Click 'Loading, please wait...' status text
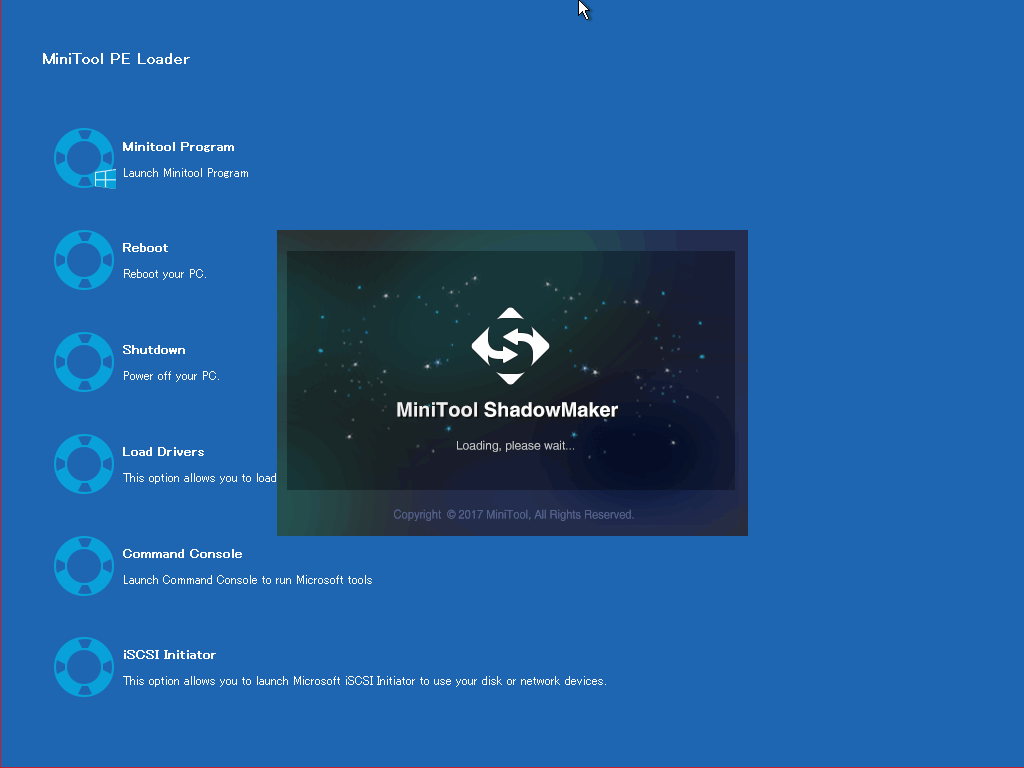This screenshot has width=1024, height=768. point(515,445)
